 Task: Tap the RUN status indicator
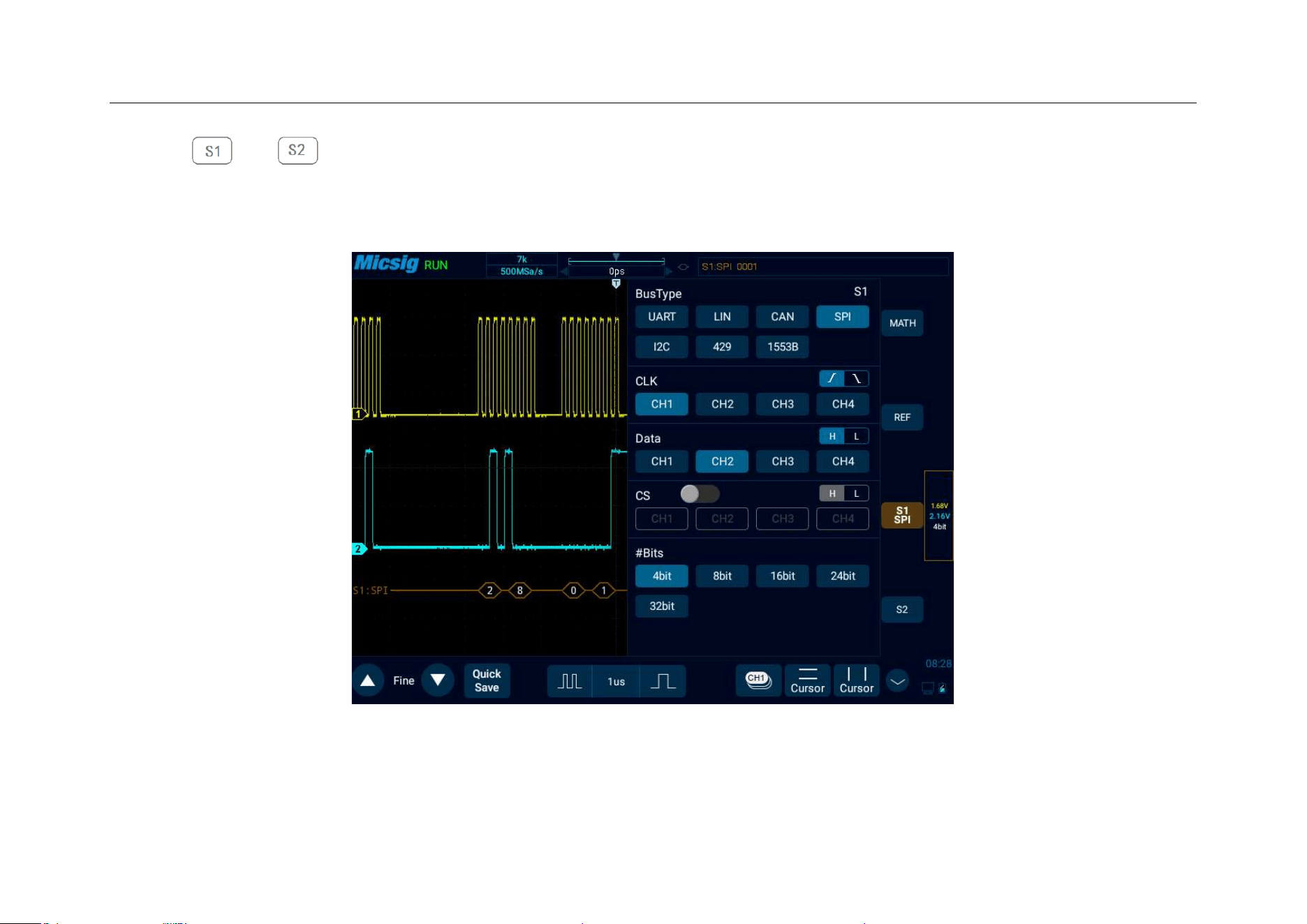(436, 265)
